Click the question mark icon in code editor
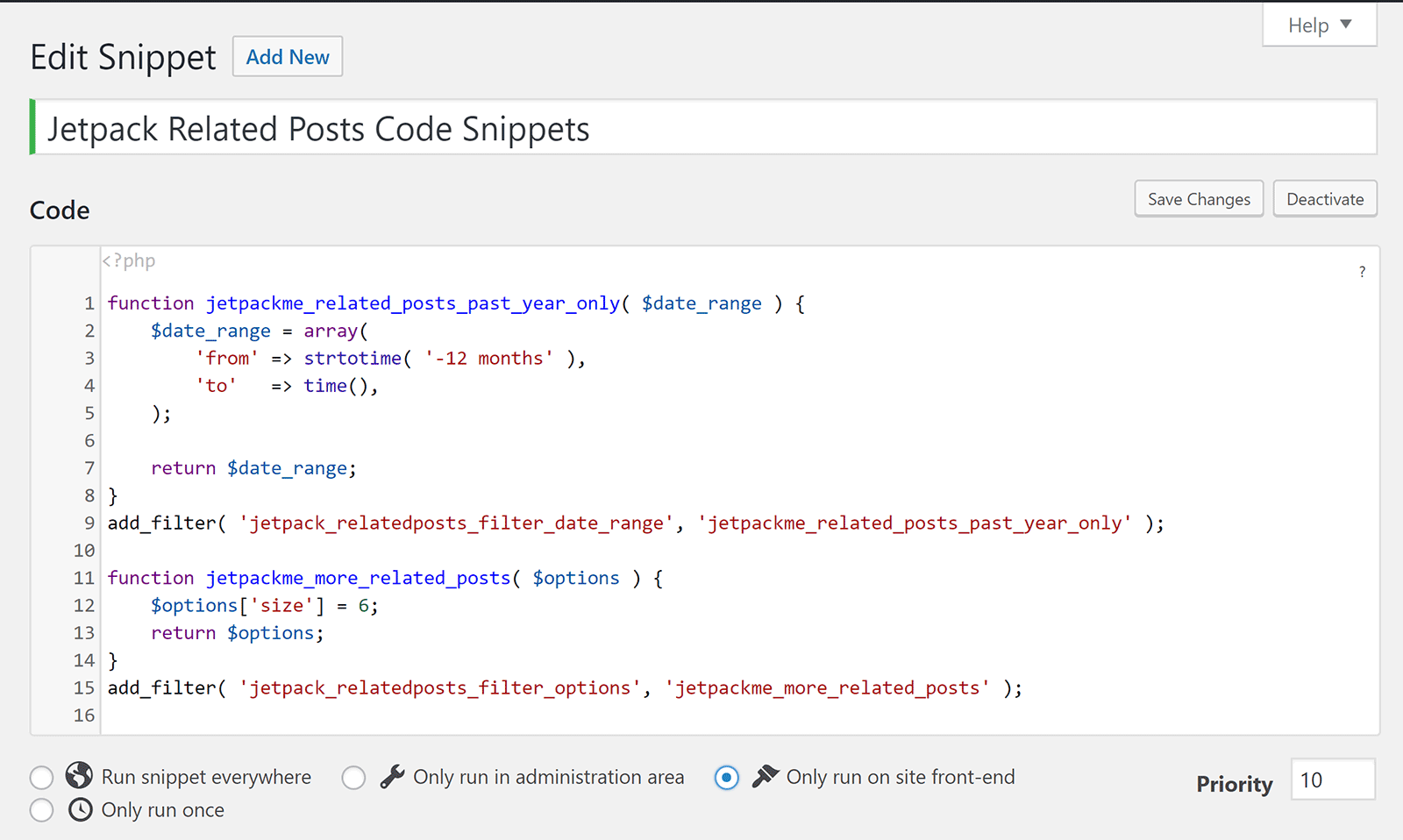 (x=1362, y=272)
